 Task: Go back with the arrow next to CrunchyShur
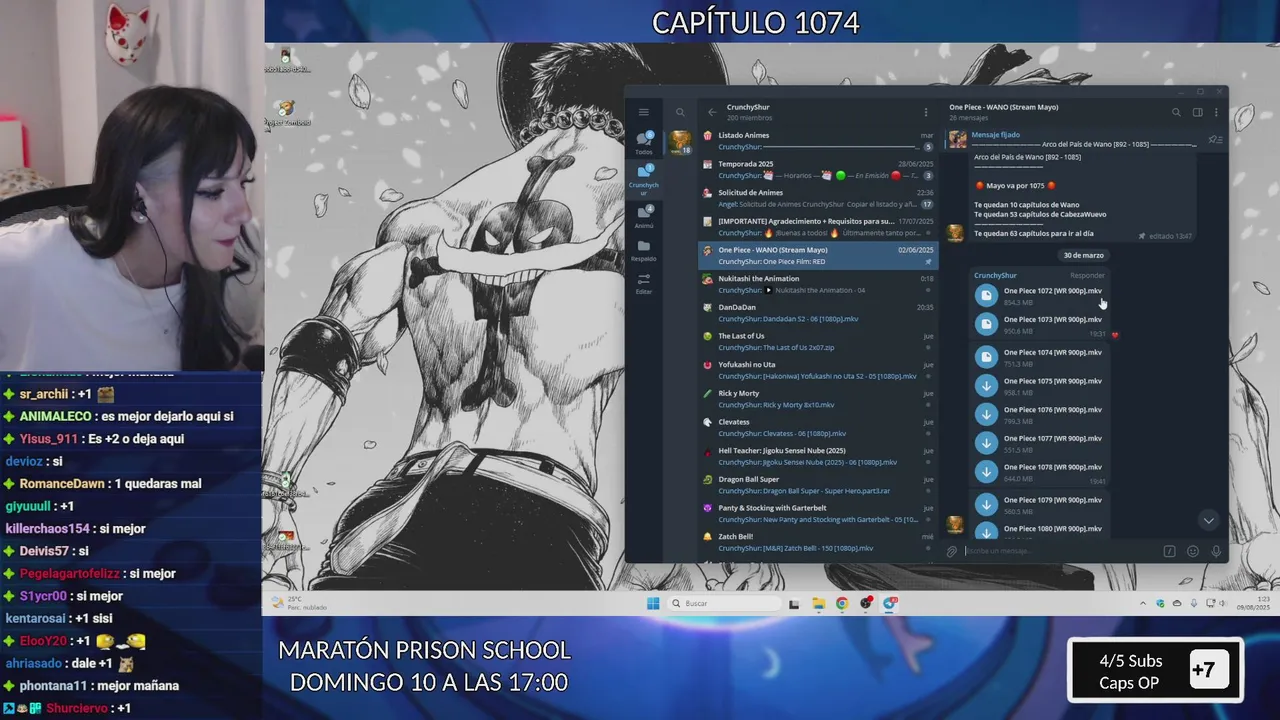(712, 112)
